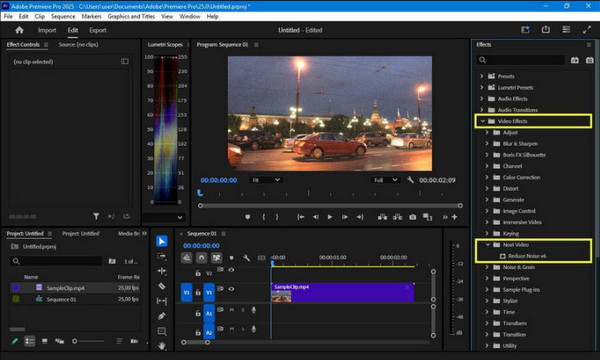The width and height of the screenshot is (600, 360).
Task: Select the Selection tool arrow
Action: (161, 241)
